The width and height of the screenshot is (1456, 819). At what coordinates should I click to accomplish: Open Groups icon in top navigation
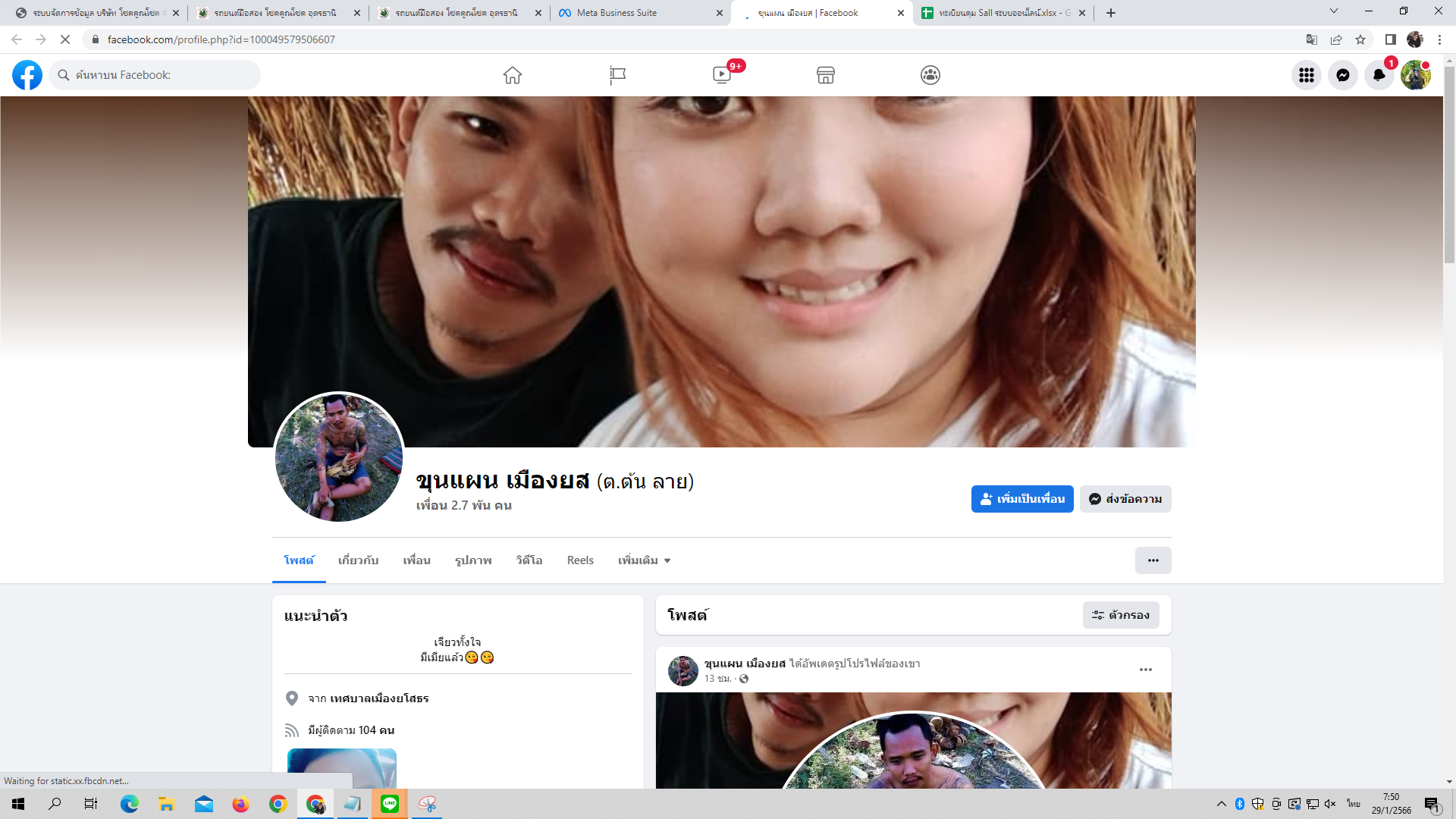point(930,75)
